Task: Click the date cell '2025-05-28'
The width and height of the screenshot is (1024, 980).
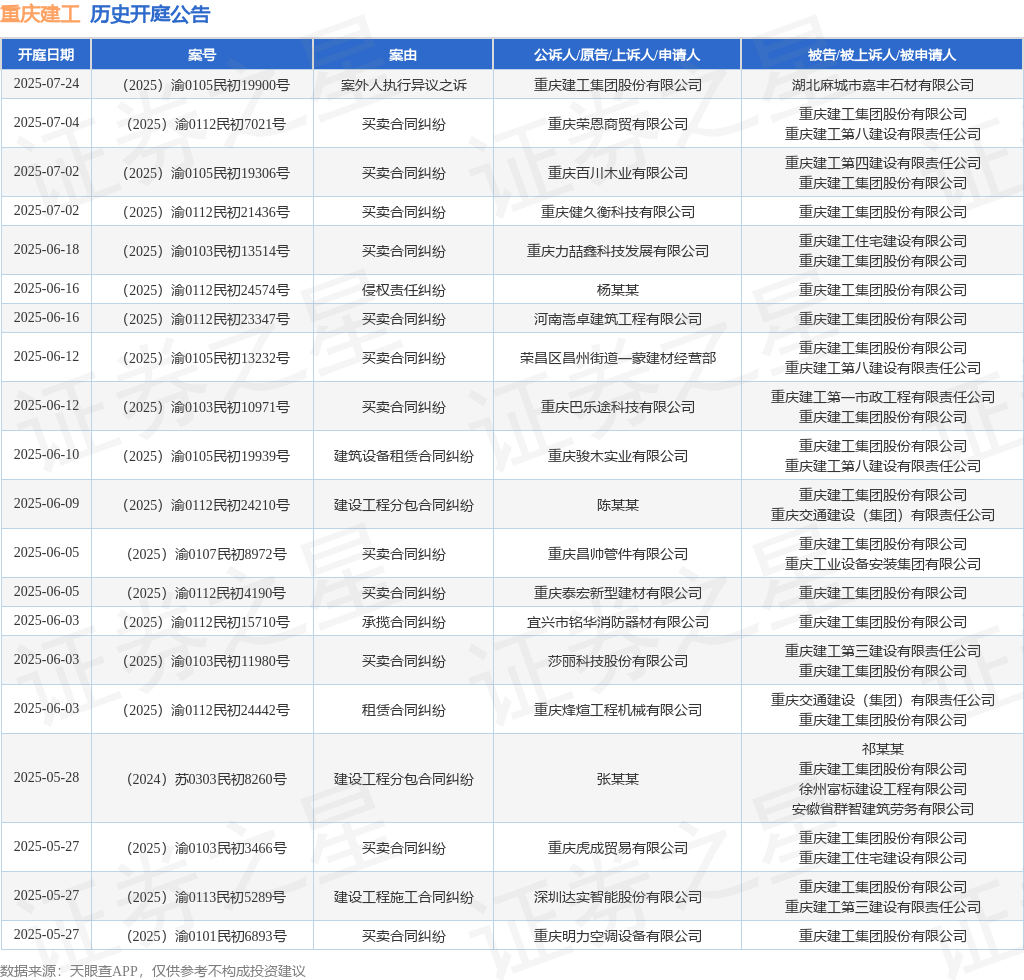Action: [46, 778]
